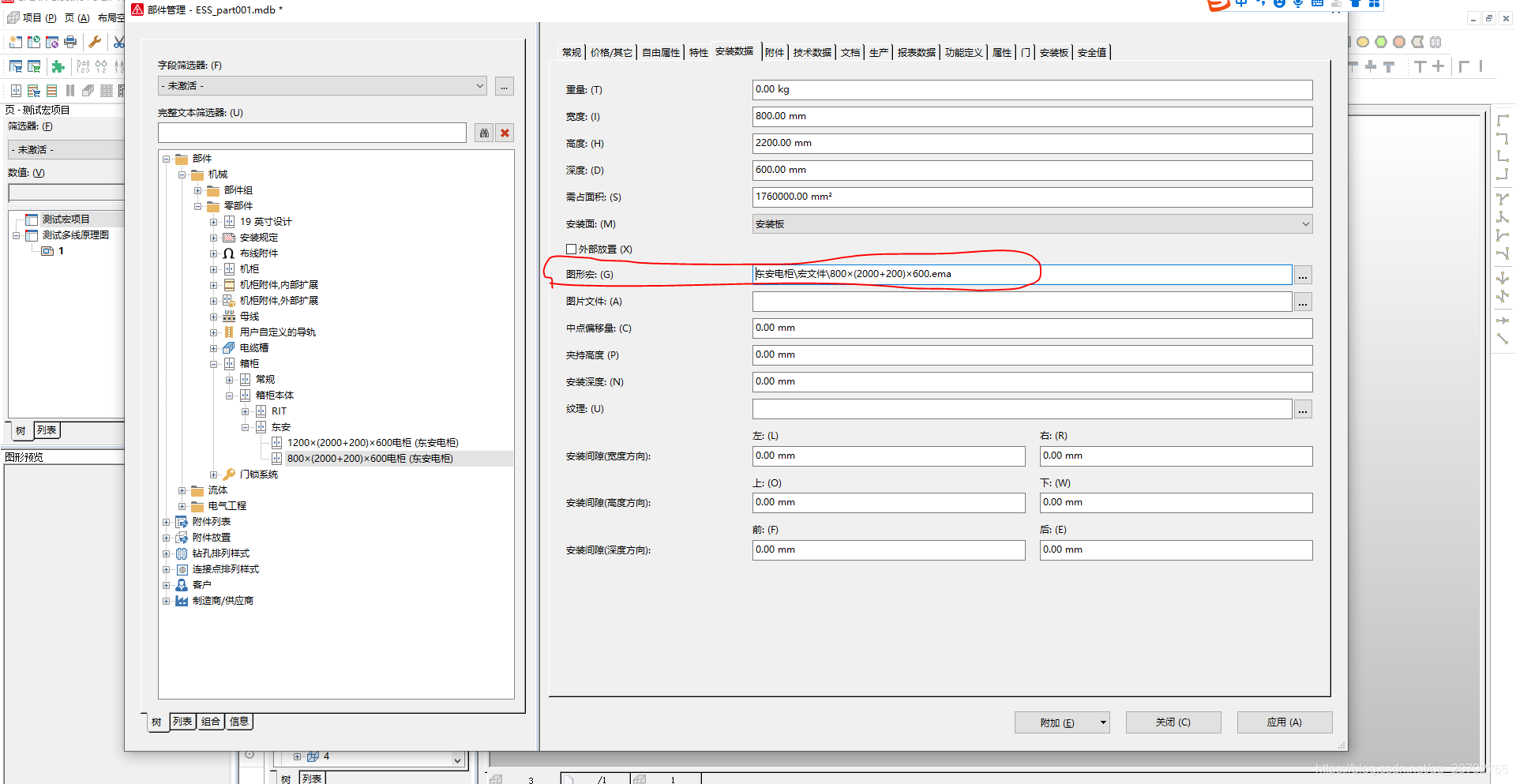
Task: Switch to the 技术数据 tab
Action: pyautogui.click(x=812, y=53)
